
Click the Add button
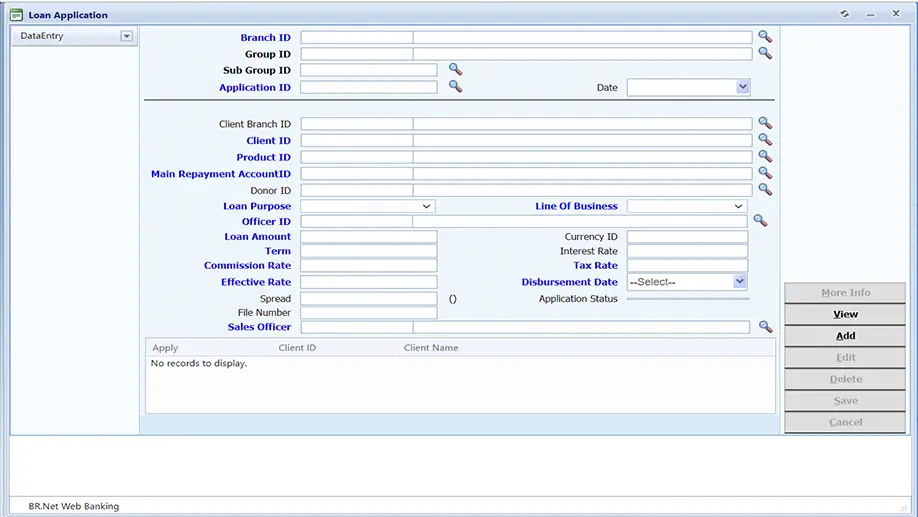[x=845, y=335]
